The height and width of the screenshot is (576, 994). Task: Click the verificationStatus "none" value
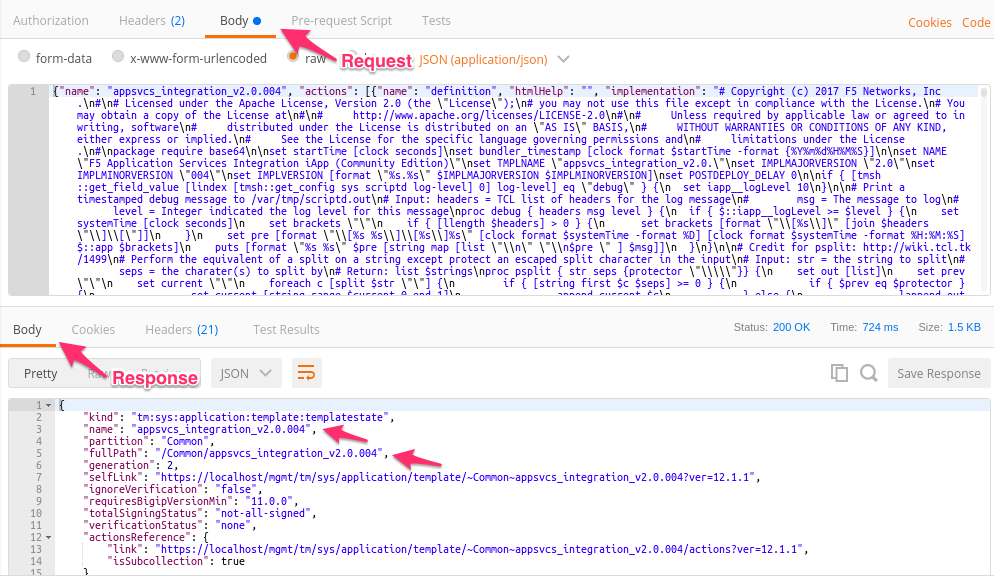click(x=233, y=525)
